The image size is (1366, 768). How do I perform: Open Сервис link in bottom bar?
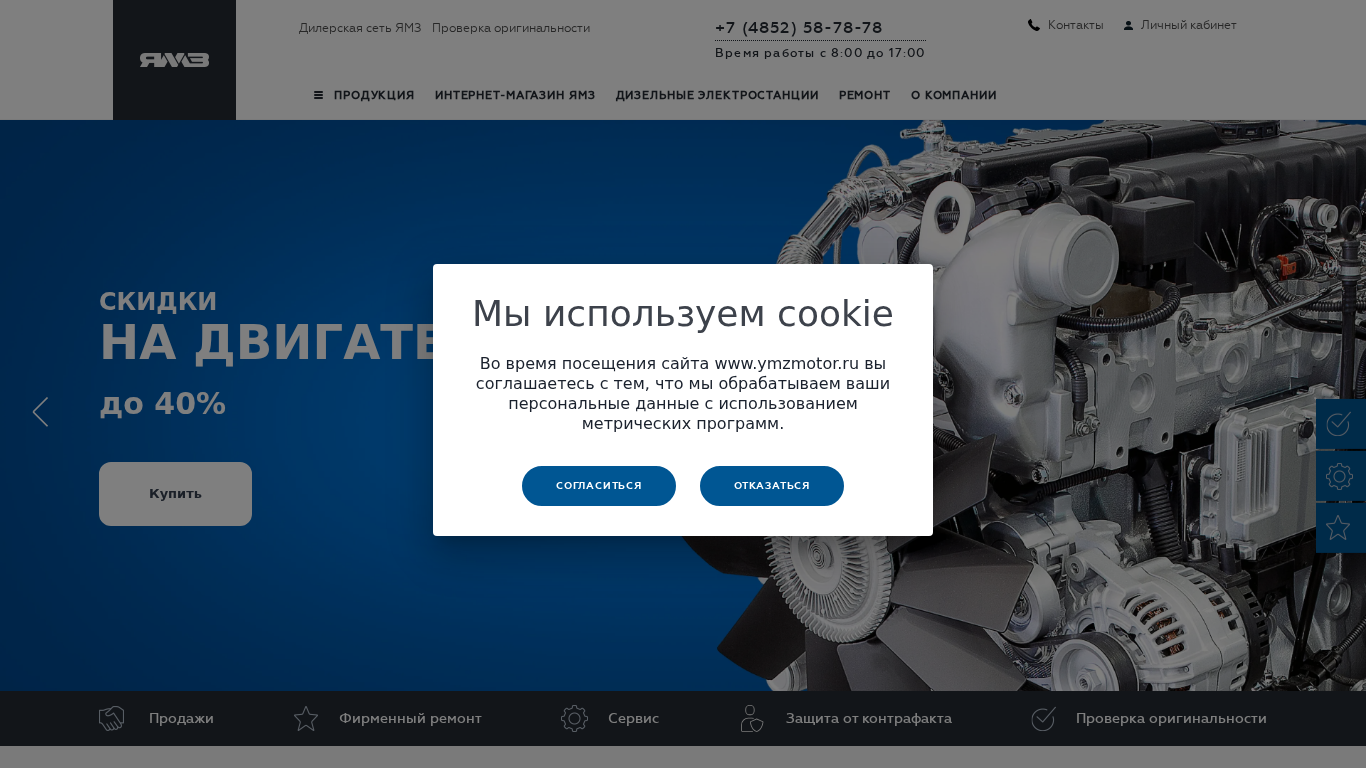click(633, 719)
